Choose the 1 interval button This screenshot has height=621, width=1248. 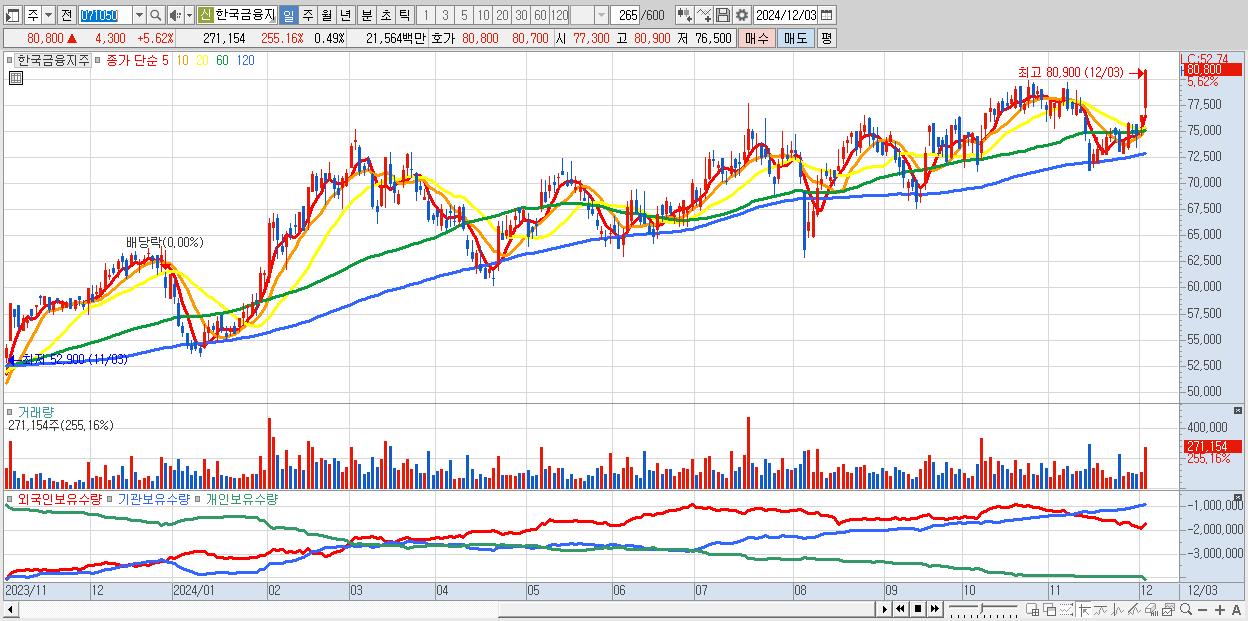(425, 15)
